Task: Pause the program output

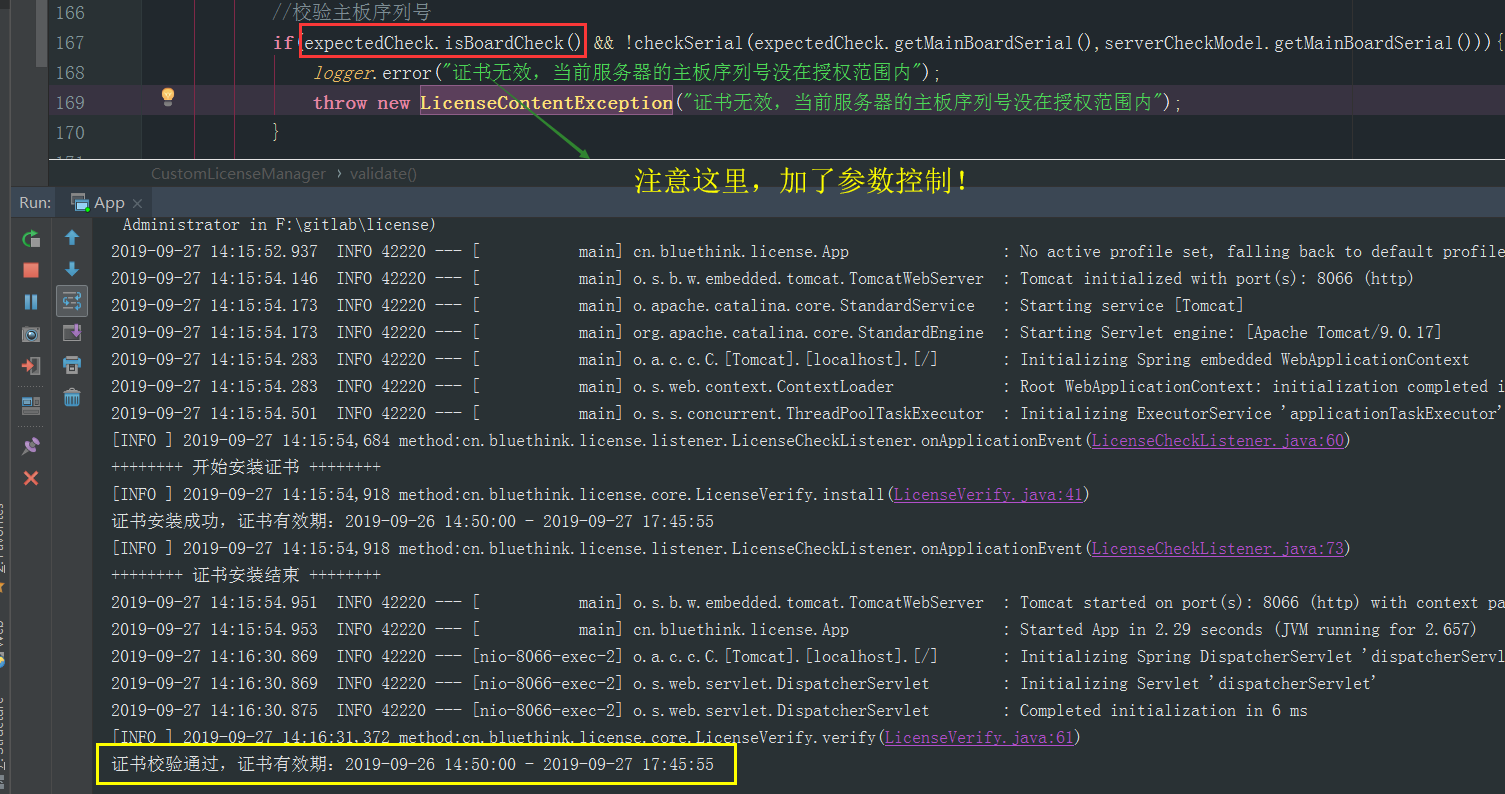Action: click(x=31, y=302)
